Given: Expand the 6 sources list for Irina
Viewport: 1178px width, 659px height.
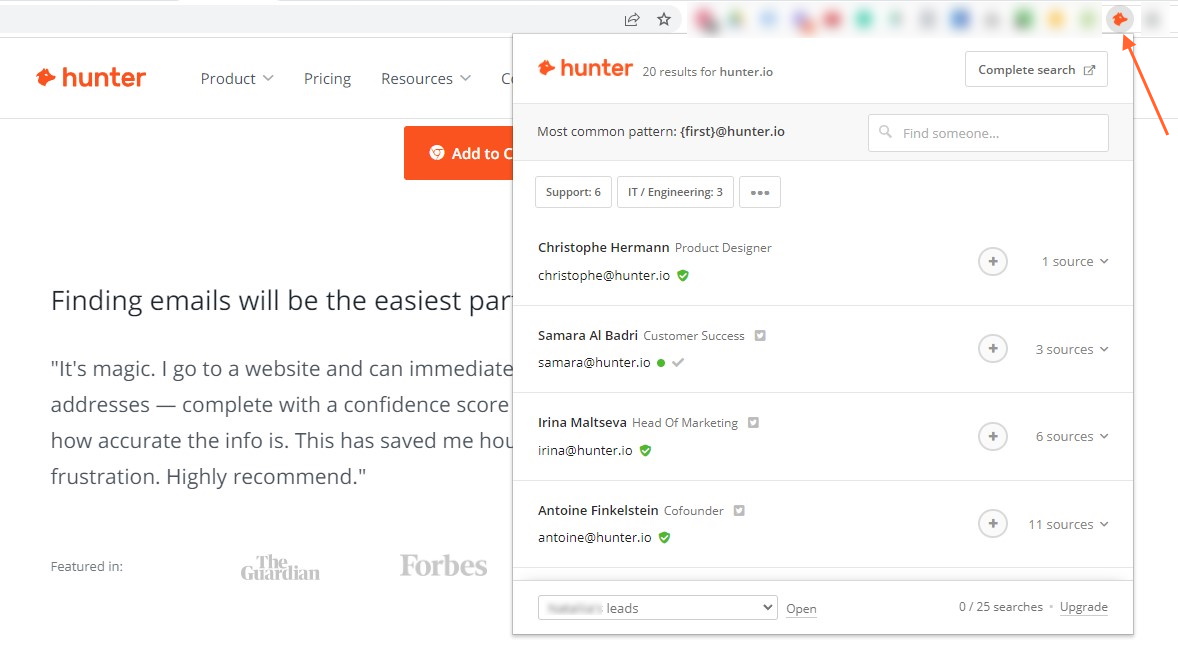Looking at the screenshot, I should [1071, 437].
